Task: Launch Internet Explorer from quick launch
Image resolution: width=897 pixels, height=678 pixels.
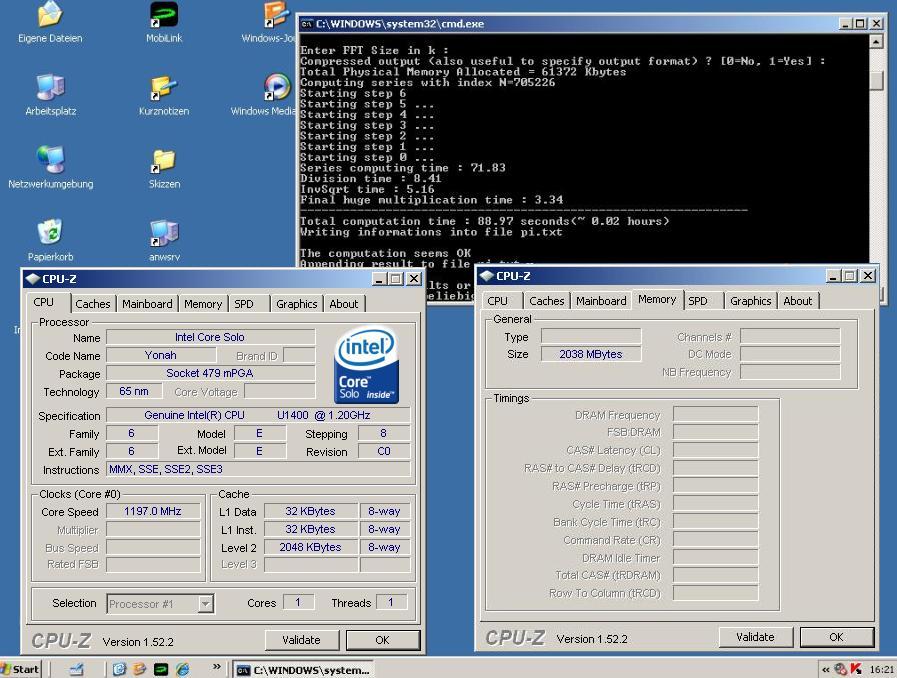Action: 182,669
